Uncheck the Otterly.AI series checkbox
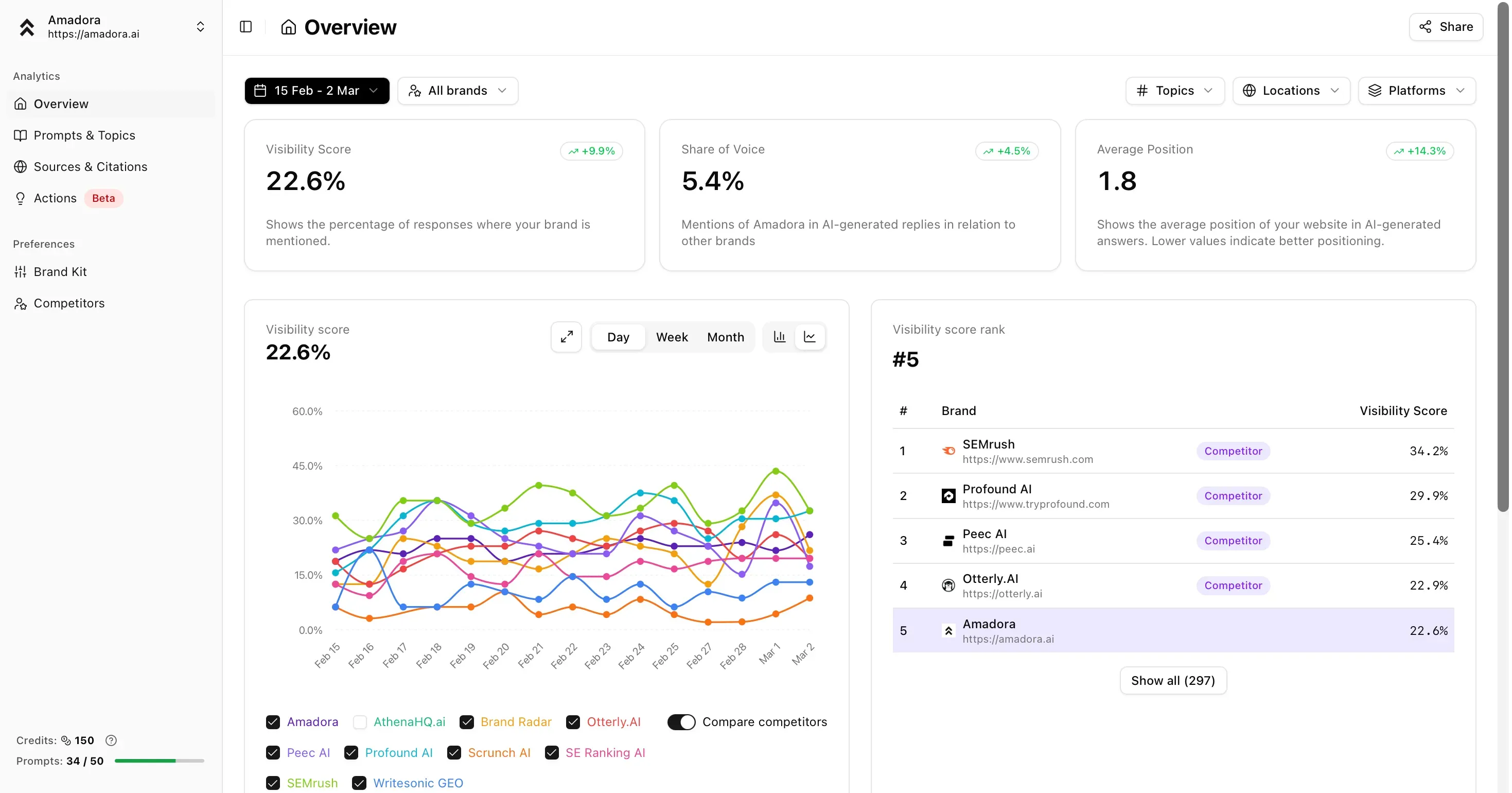This screenshot has height=793, width=1512. [x=573, y=722]
